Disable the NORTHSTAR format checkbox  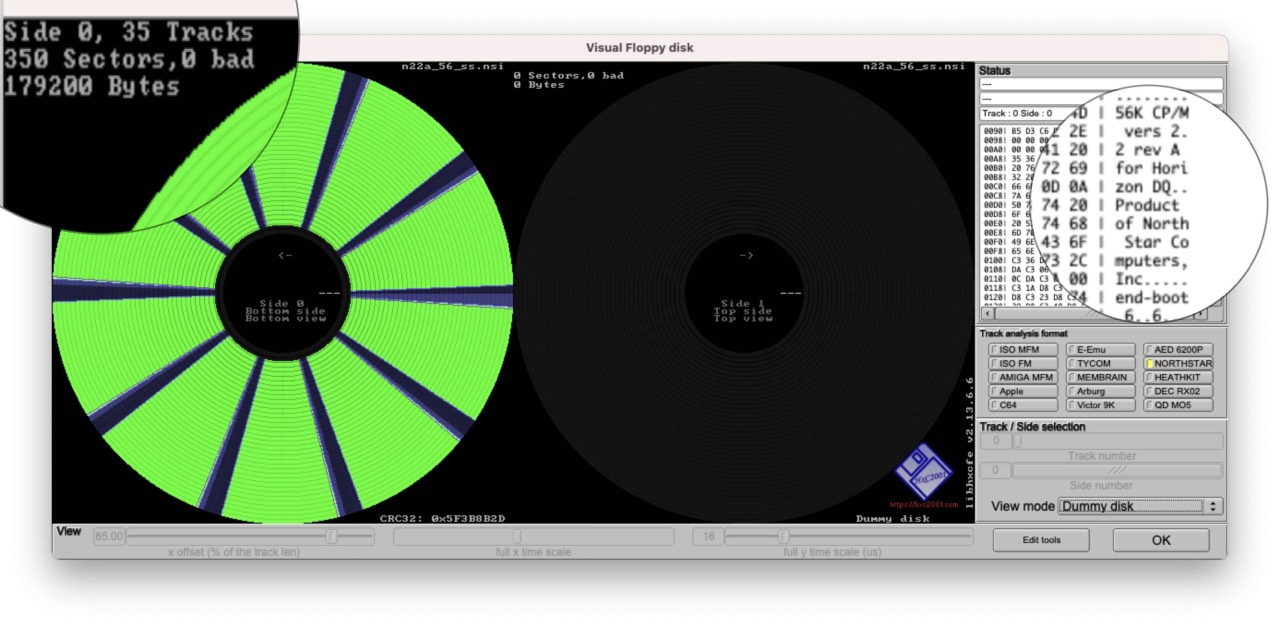point(1150,364)
